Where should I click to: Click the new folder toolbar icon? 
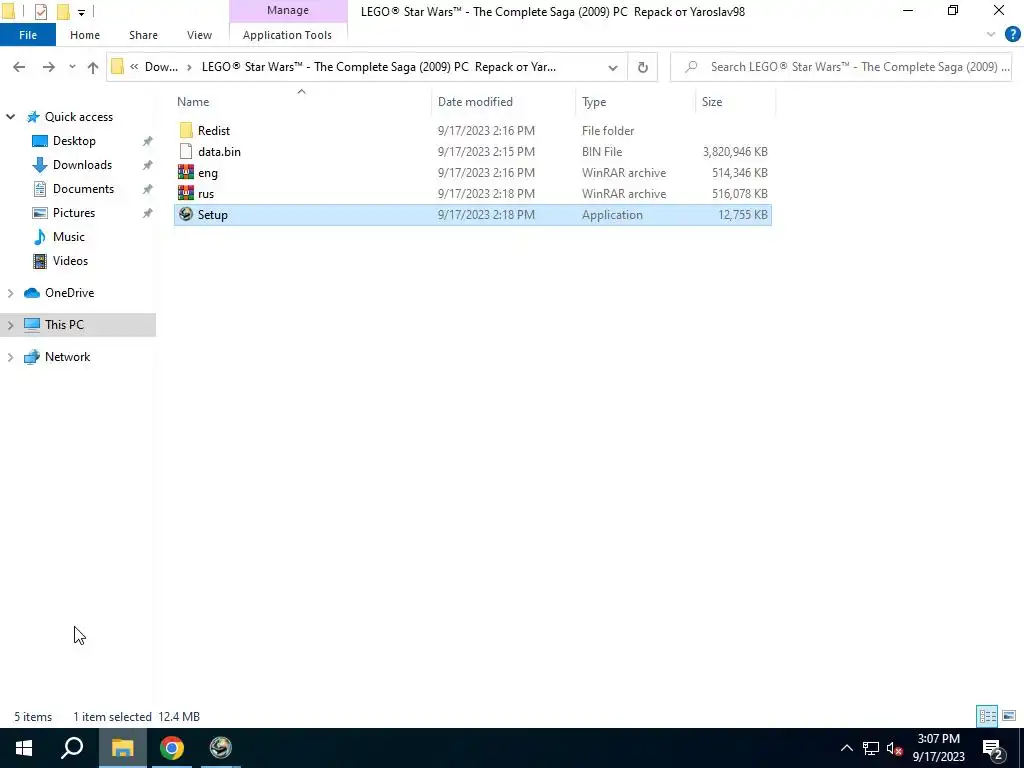point(63,12)
